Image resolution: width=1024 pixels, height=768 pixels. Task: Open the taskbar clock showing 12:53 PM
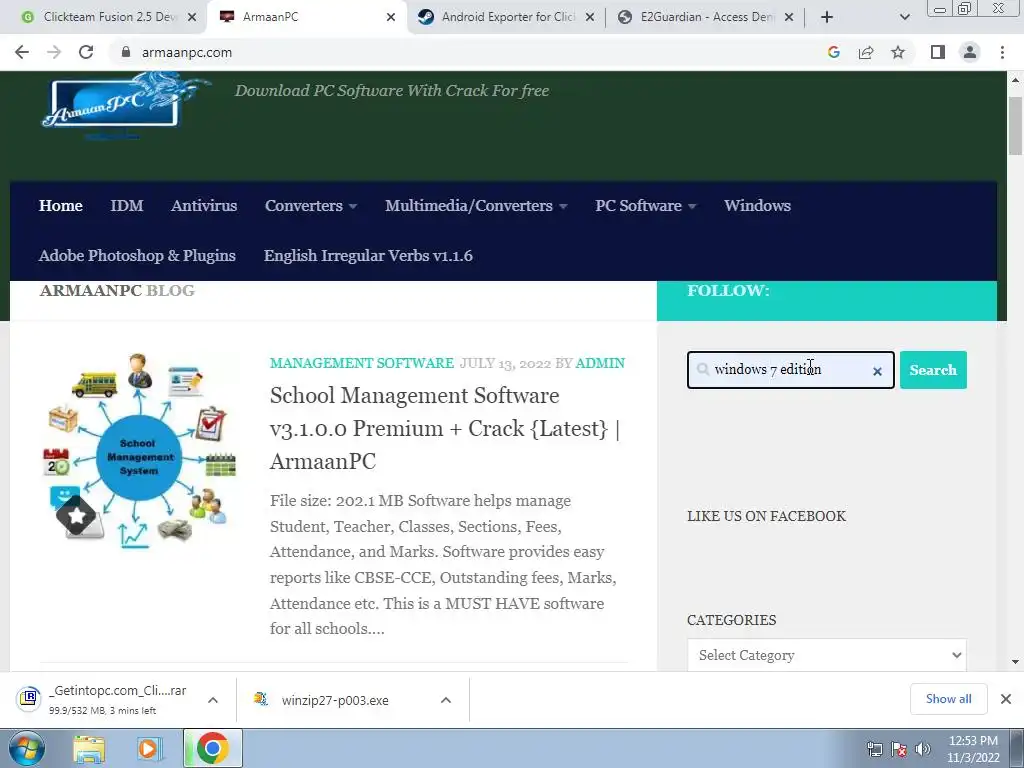click(x=973, y=749)
